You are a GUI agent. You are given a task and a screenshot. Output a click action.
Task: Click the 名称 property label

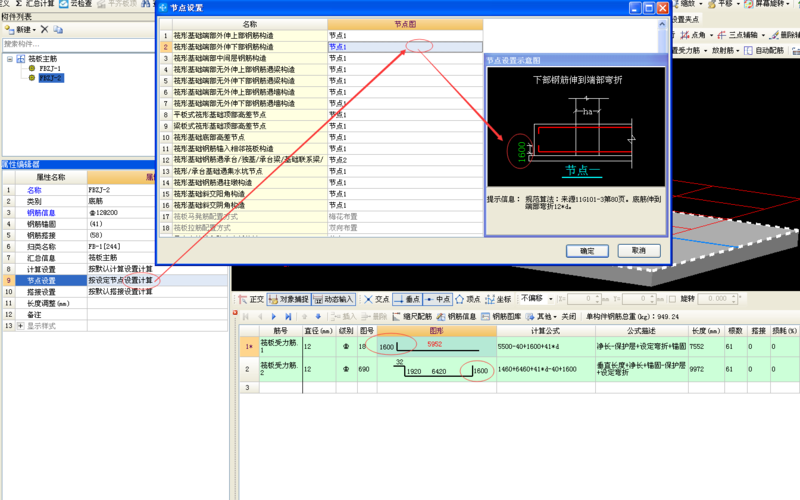click(x=34, y=190)
